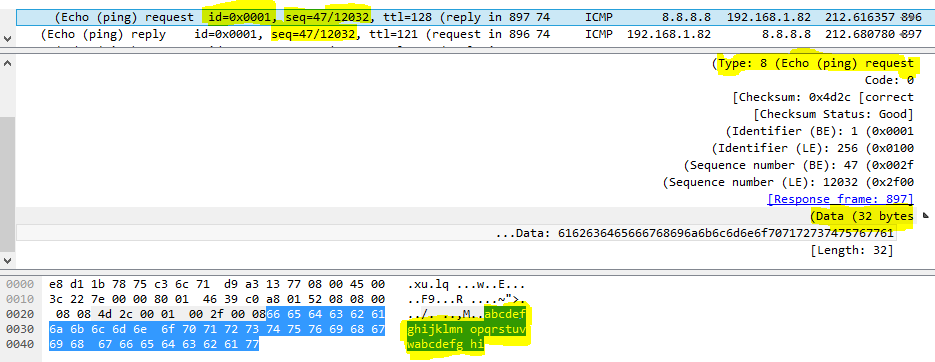Image resolution: width=935 pixels, height=362 pixels.
Task: Select the Sequence number (LE): 12032 field
Action: point(788,182)
